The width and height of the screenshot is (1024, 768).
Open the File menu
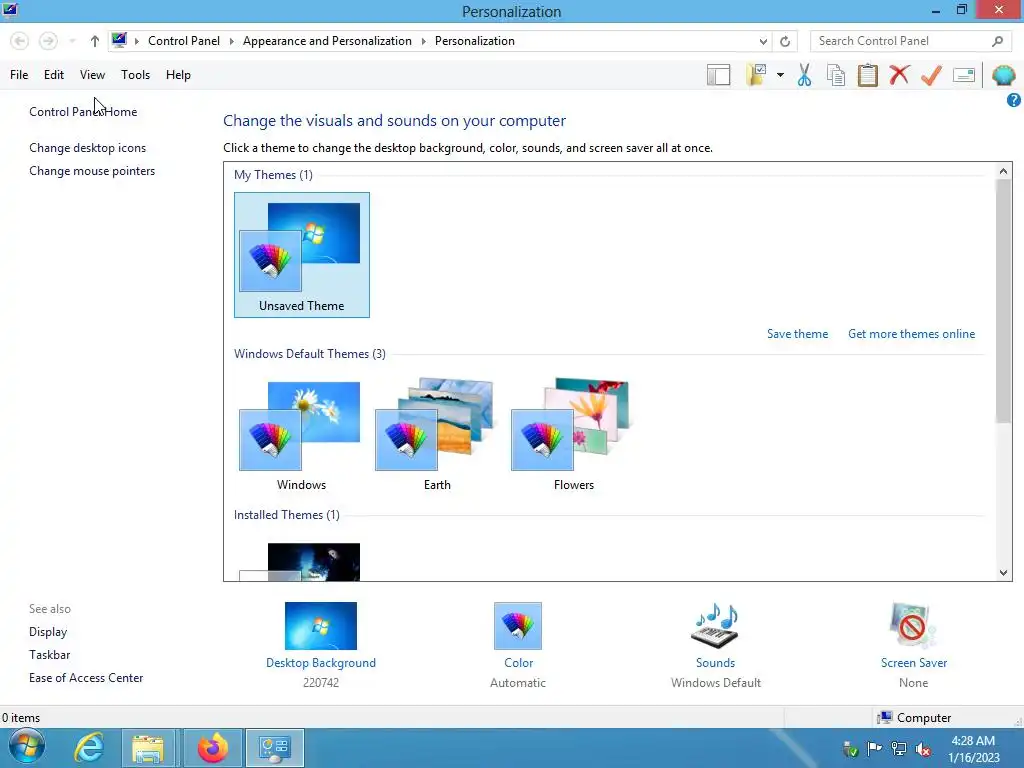click(19, 75)
